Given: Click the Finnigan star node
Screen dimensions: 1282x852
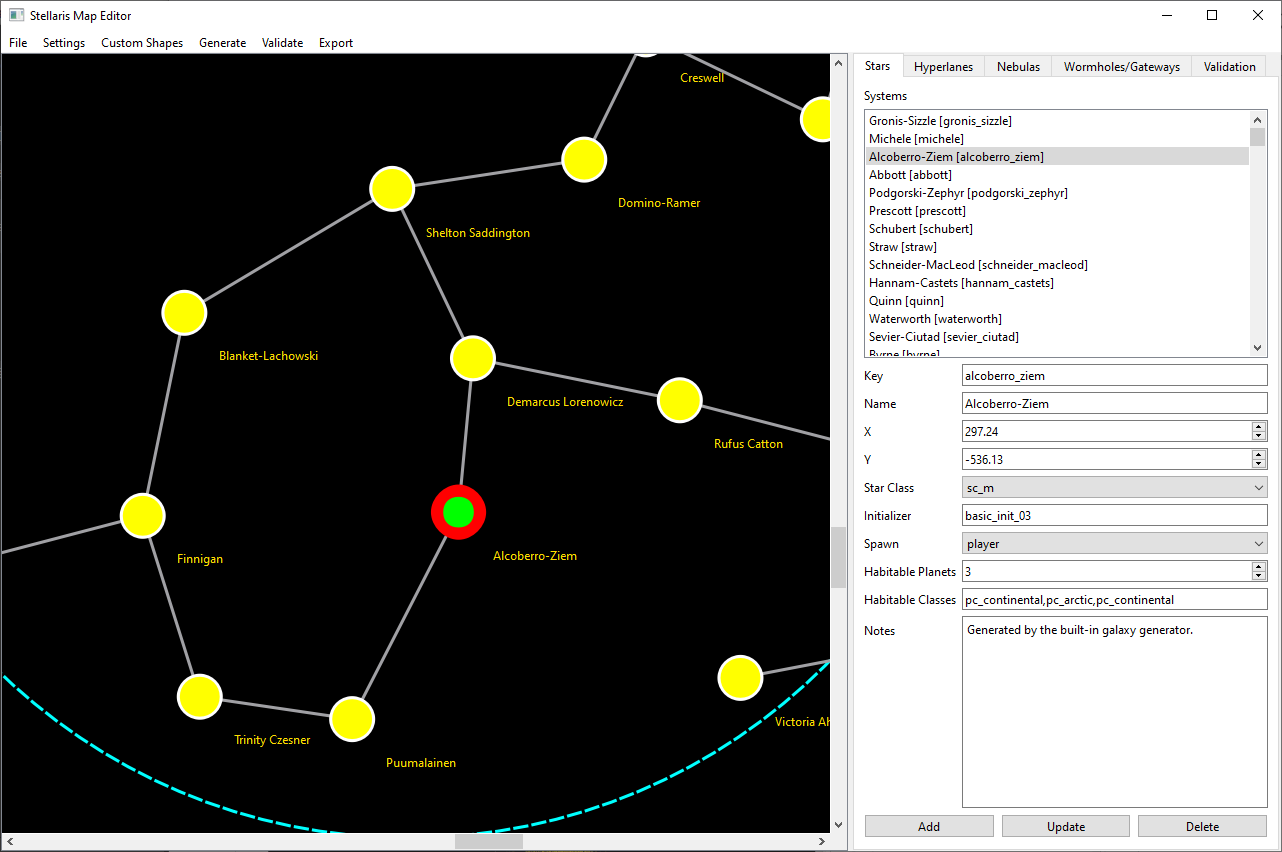Looking at the screenshot, I should (142, 515).
